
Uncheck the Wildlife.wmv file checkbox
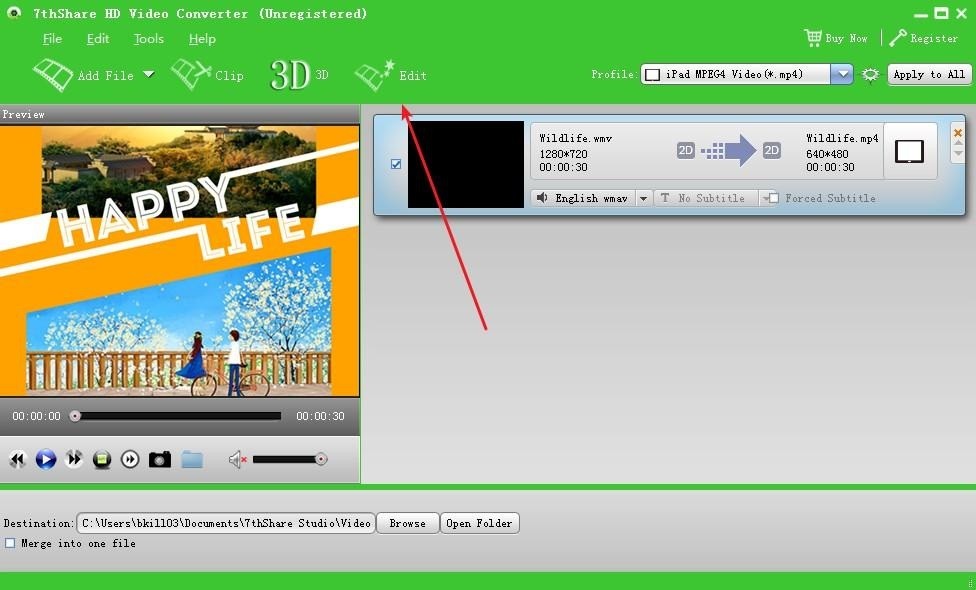(396, 164)
